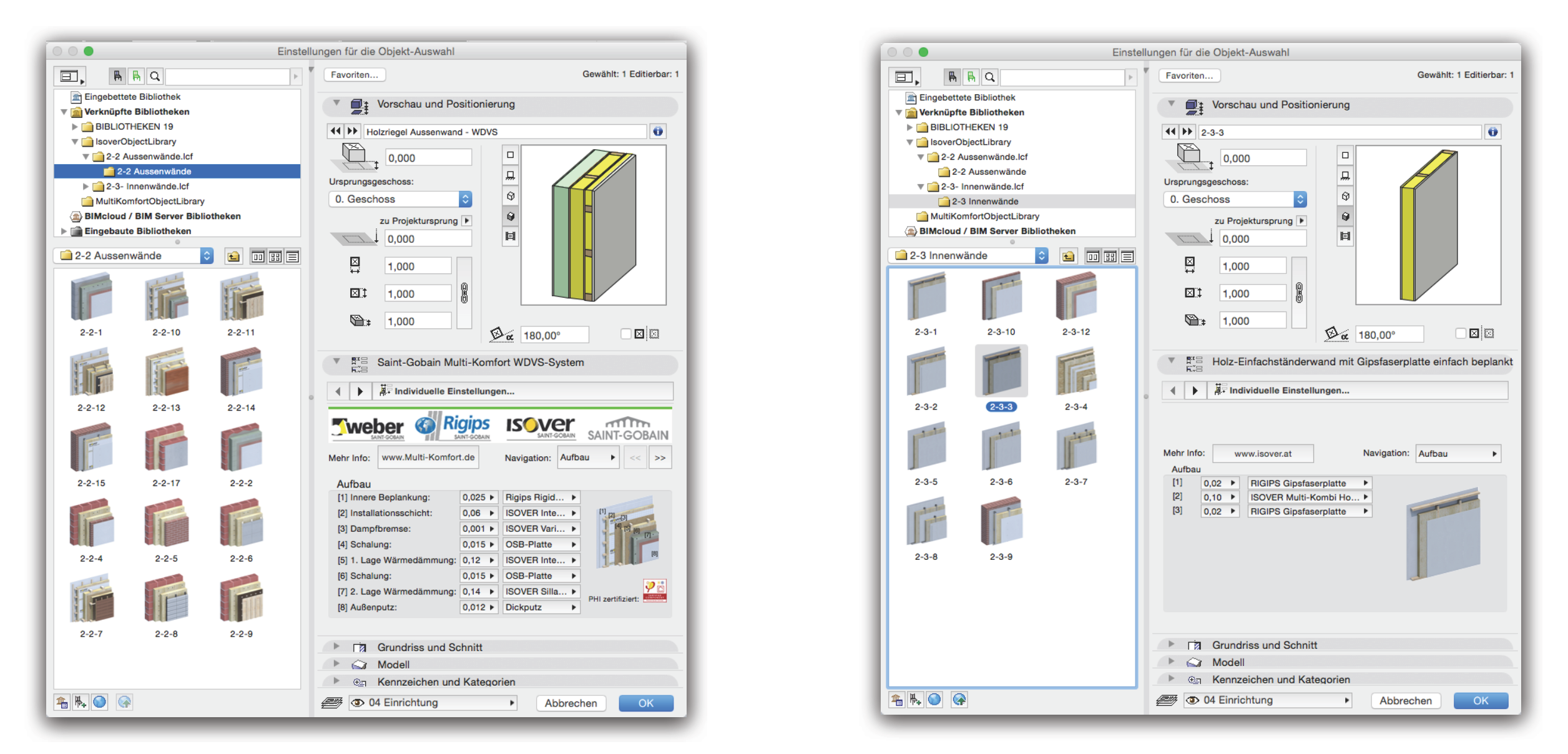Click the Favoriten... button in the left dialog
1568x754 pixels.
355,75
